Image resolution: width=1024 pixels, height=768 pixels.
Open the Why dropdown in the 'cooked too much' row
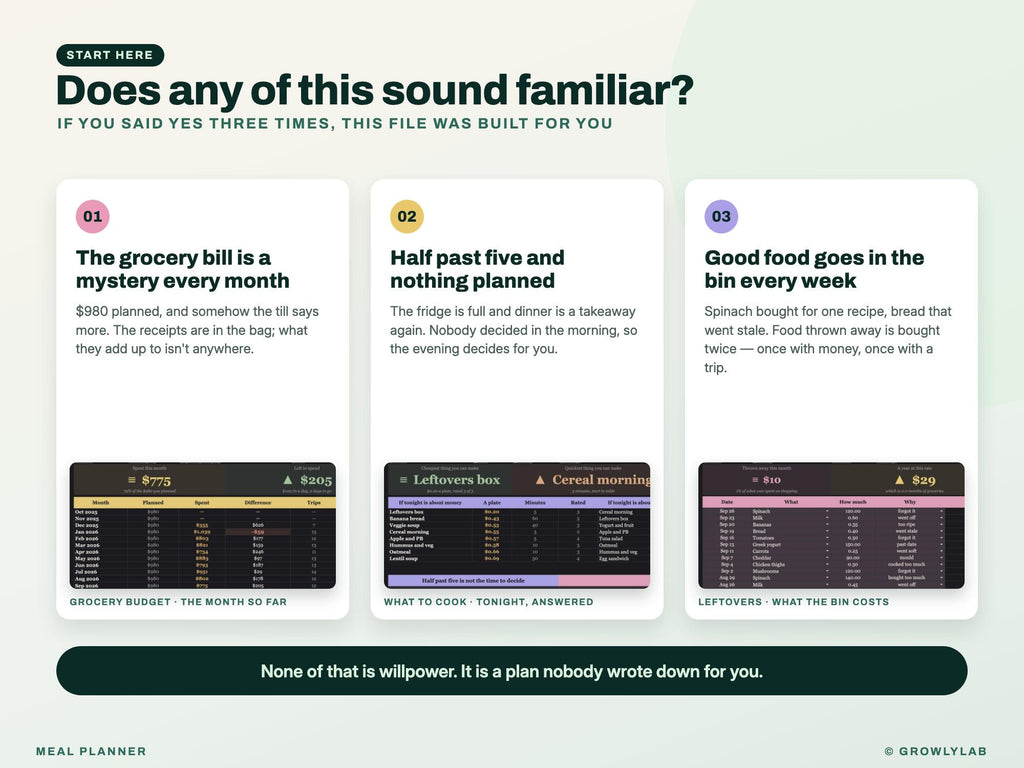941,564
